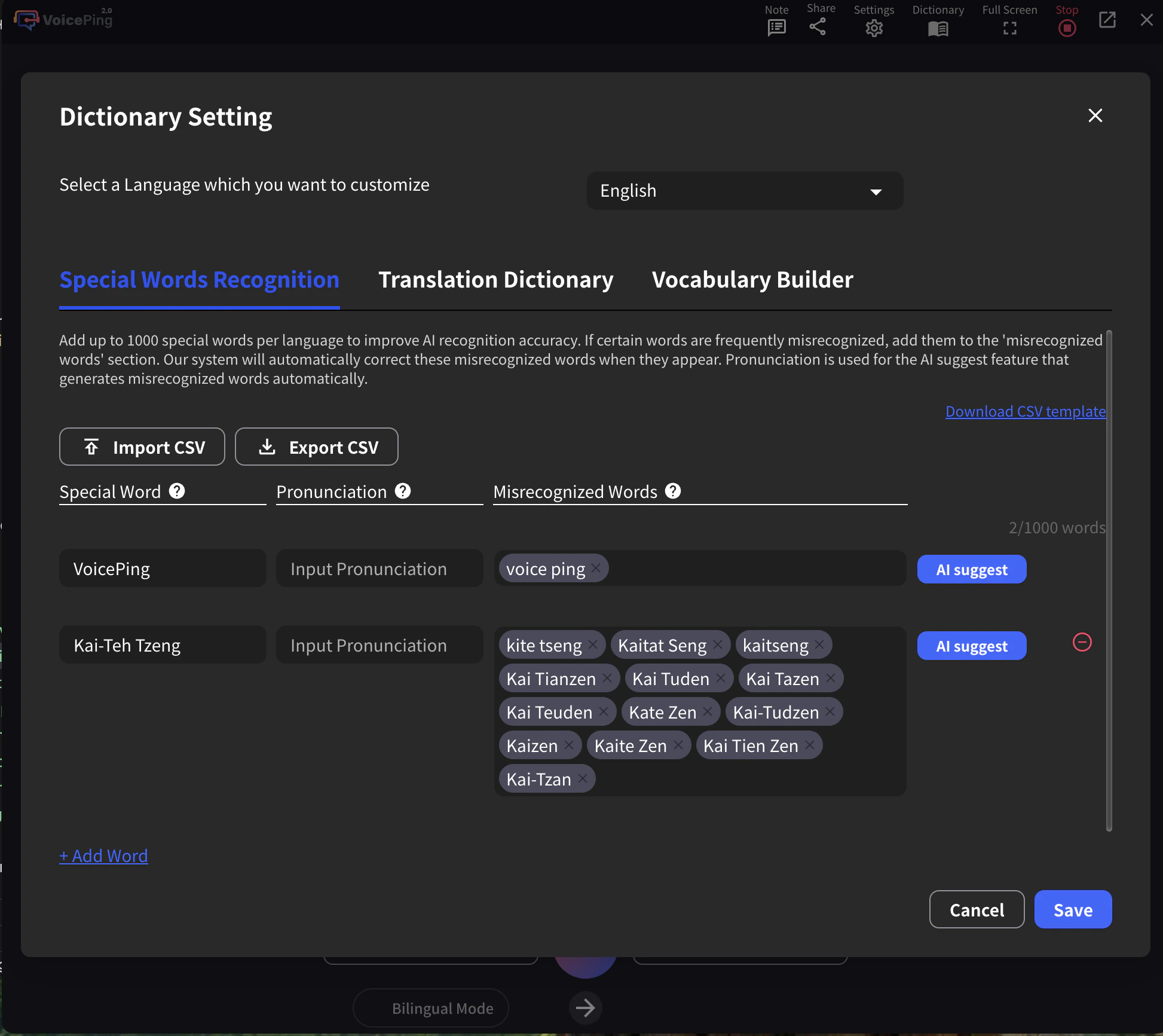Expand the English language dropdown
The width and height of the screenshot is (1163, 1036).
tap(744, 191)
